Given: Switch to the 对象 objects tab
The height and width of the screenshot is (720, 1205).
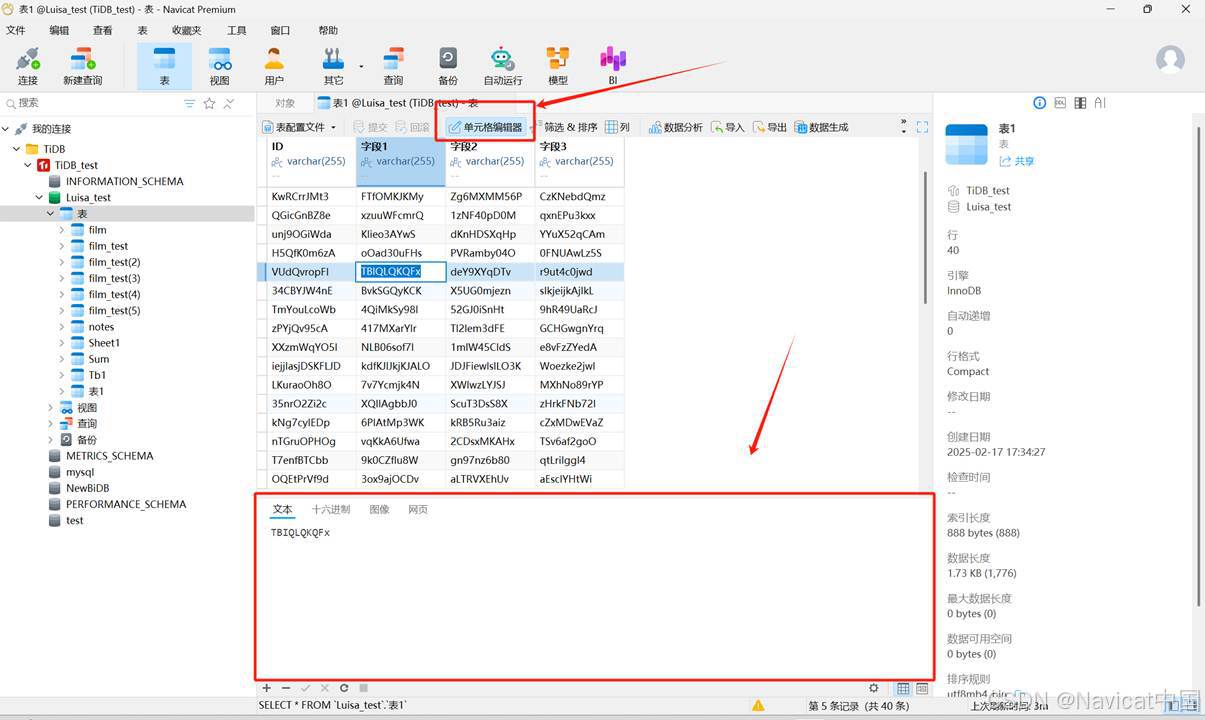Looking at the screenshot, I should pyautogui.click(x=285, y=103).
